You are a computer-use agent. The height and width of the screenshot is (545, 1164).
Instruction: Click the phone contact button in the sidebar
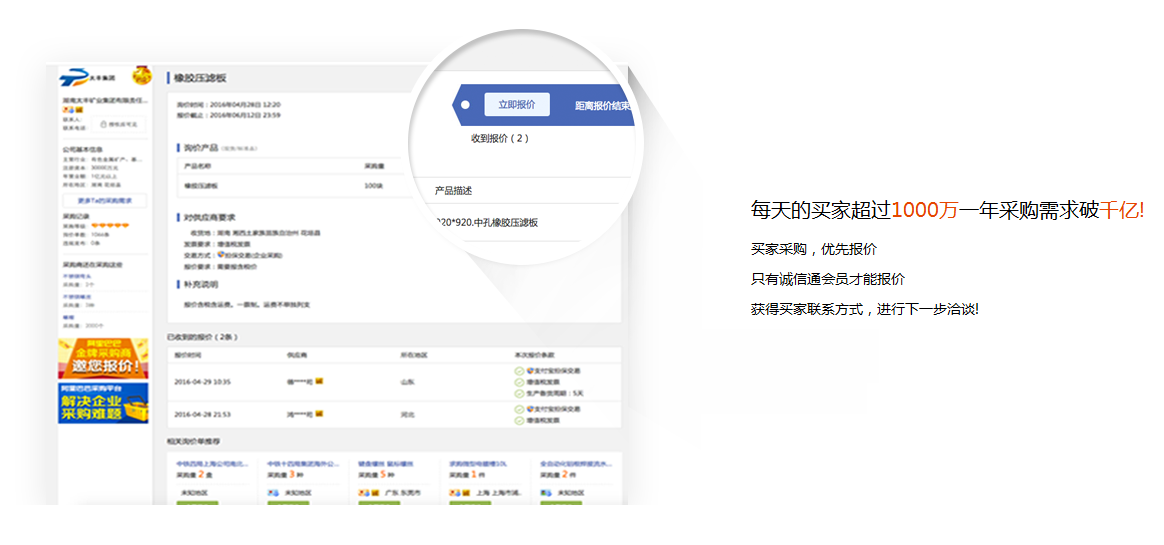click(119, 124)
